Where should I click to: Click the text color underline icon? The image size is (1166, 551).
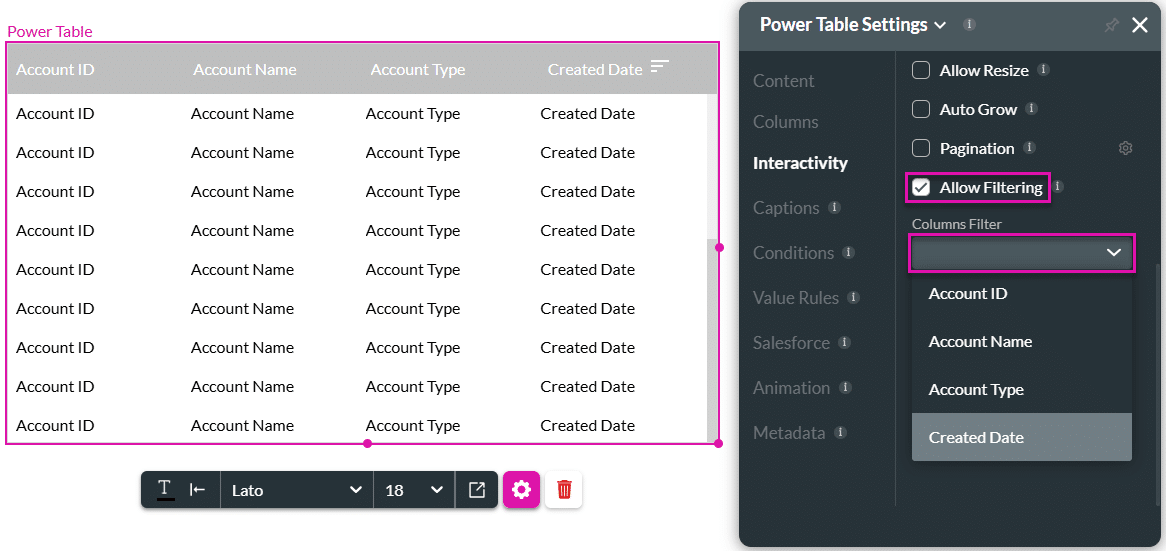pos(165,490)
